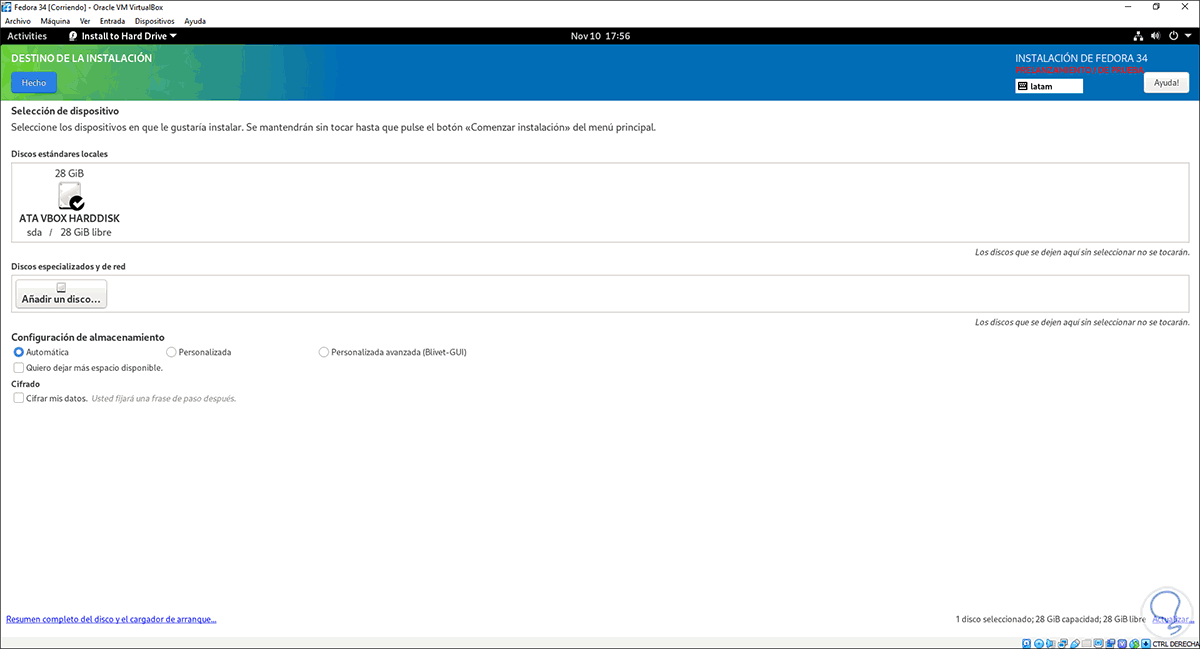The width and height of the screenshot is (1200, 649).
Task: Click the Añadir un disco... button
Action: pyautogui.click(x=61, y=294)
